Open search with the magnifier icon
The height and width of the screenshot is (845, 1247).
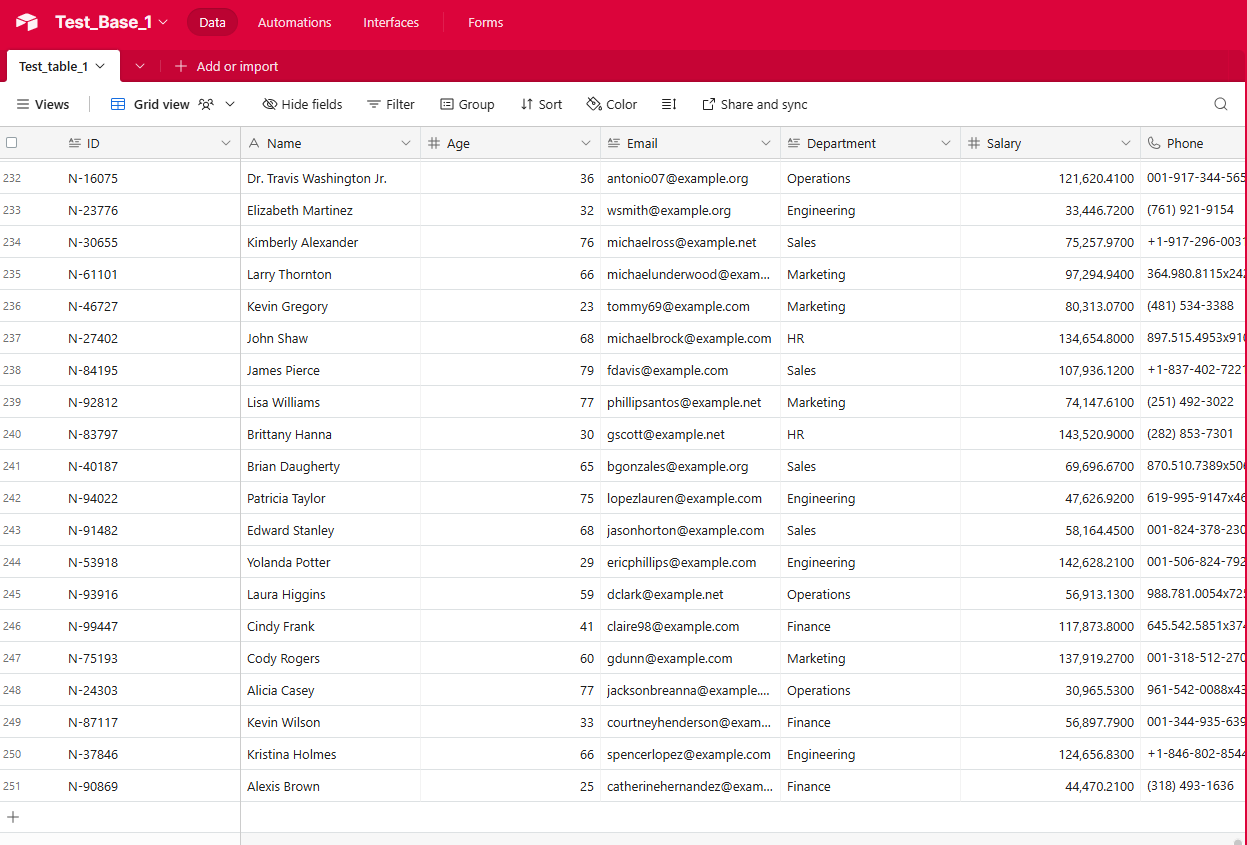(1221, 104)
